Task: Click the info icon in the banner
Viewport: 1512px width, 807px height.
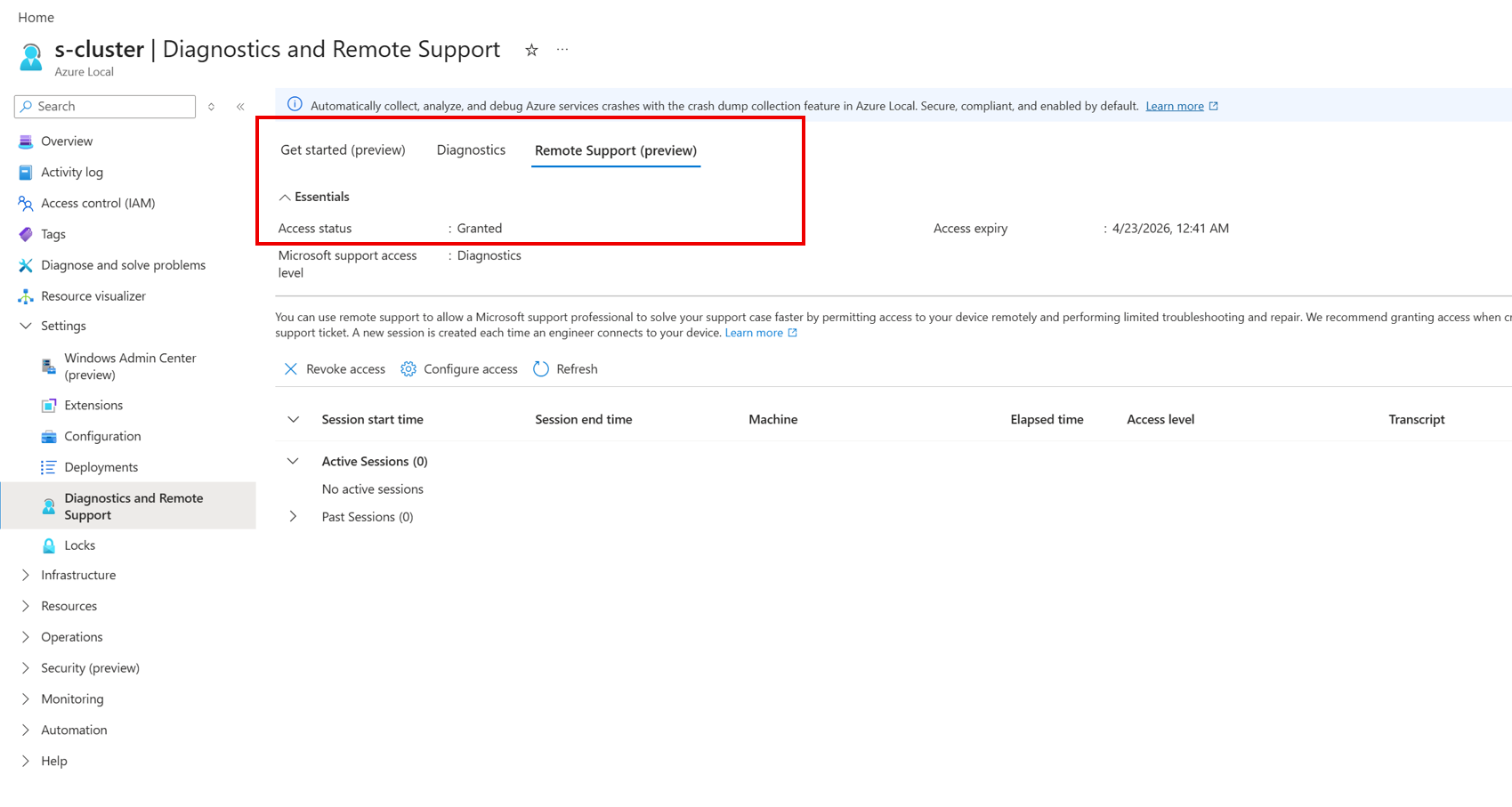Action: tap(295, 105)
